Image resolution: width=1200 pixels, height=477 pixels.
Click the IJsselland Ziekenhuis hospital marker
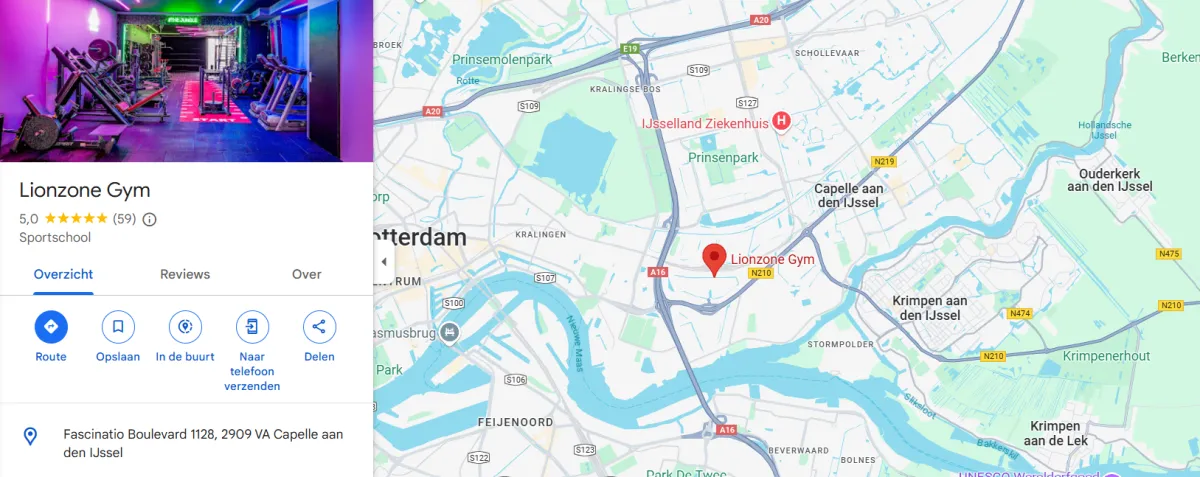782,121
